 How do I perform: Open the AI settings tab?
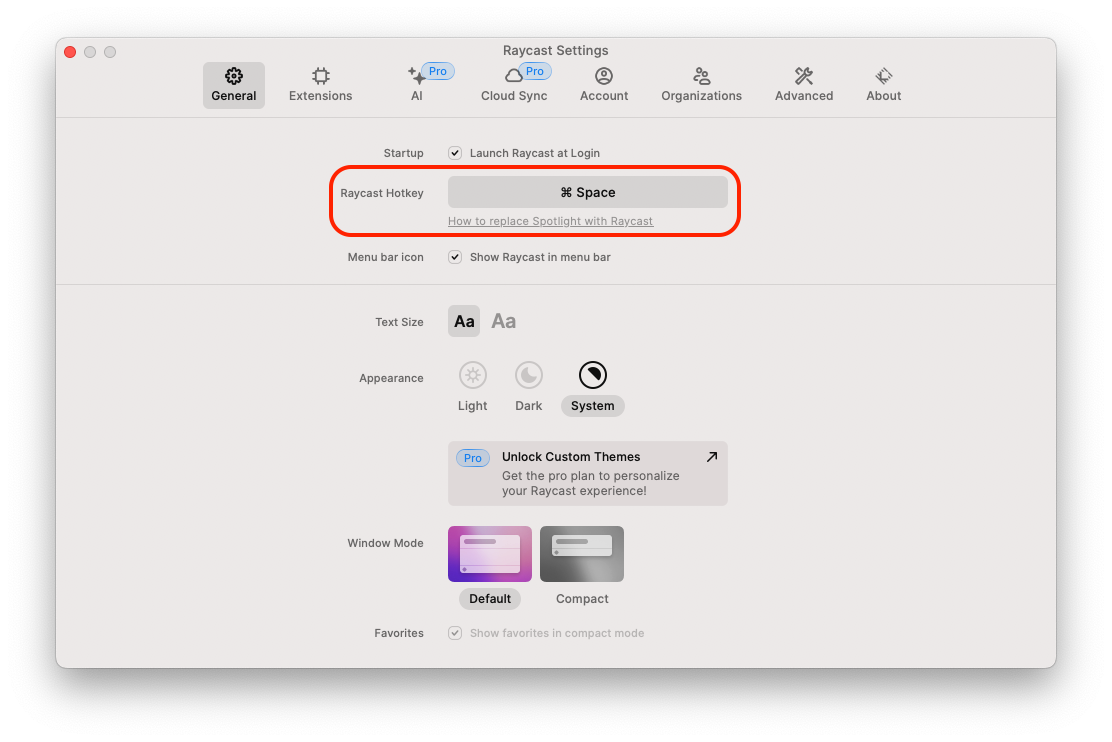416,85
